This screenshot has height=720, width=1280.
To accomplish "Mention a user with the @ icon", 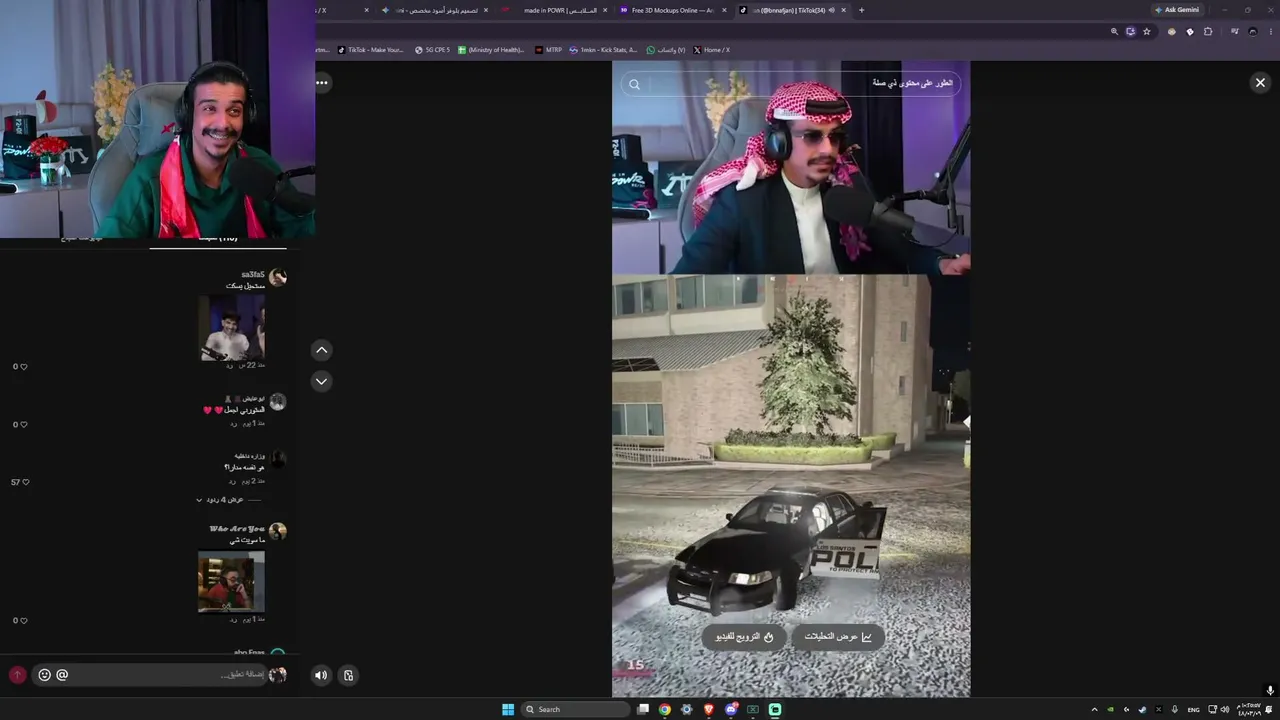I will tap(62, 675).
